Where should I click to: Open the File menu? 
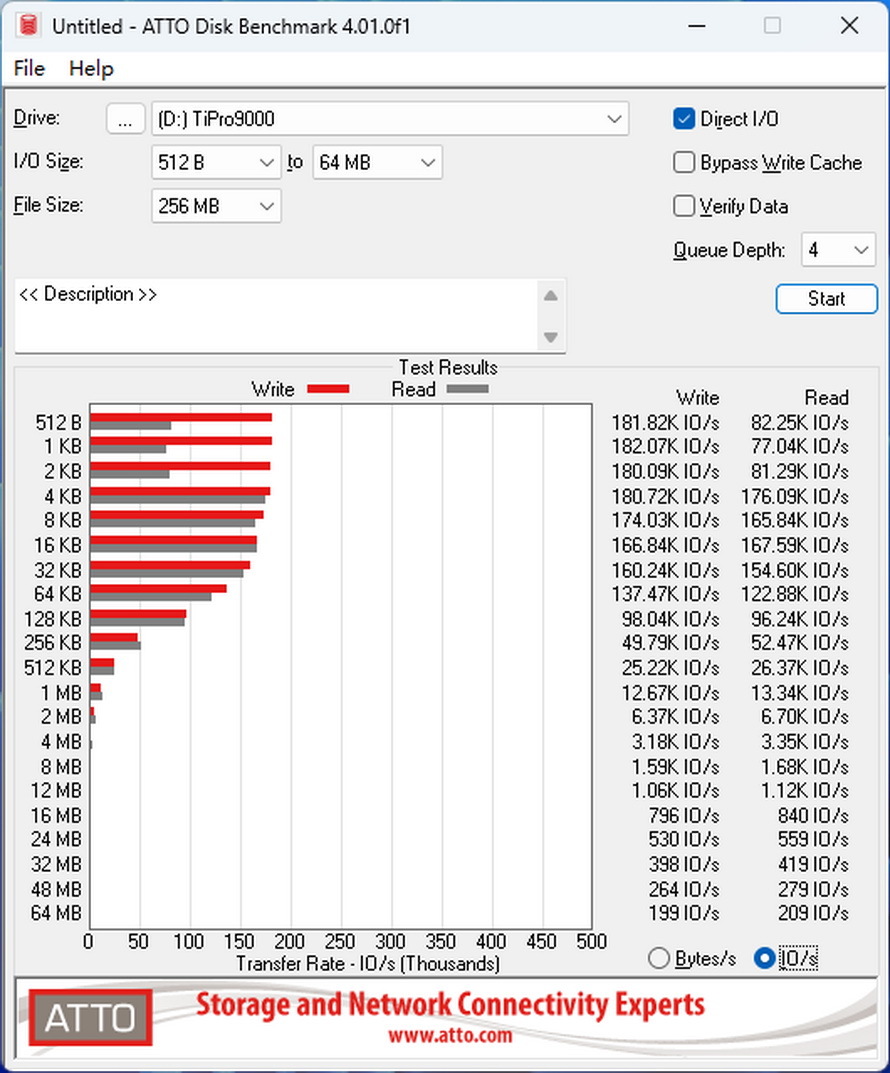[29, 68]
